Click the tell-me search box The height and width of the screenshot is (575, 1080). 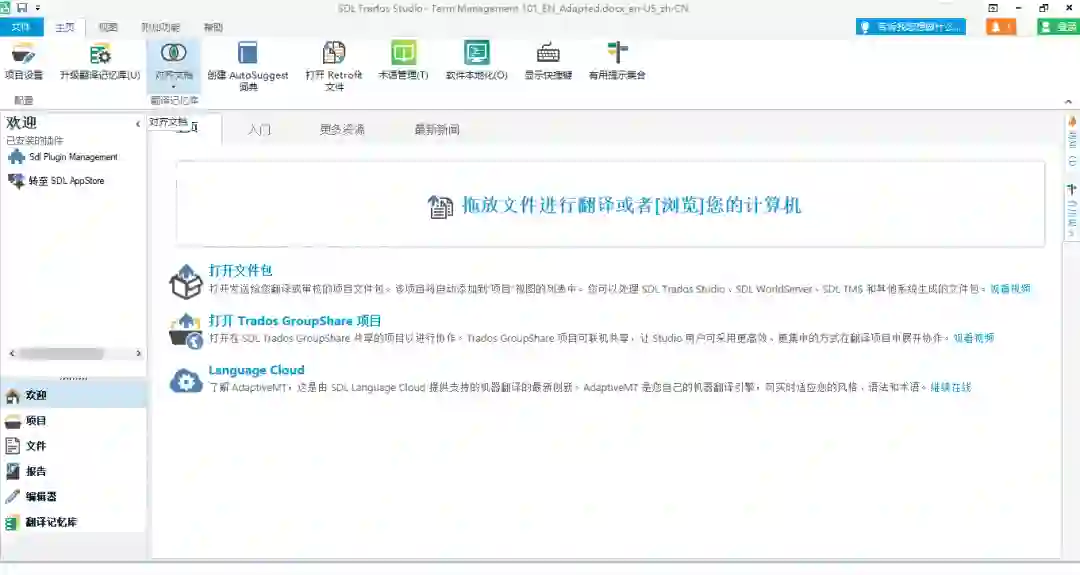[x=911, y=27]
